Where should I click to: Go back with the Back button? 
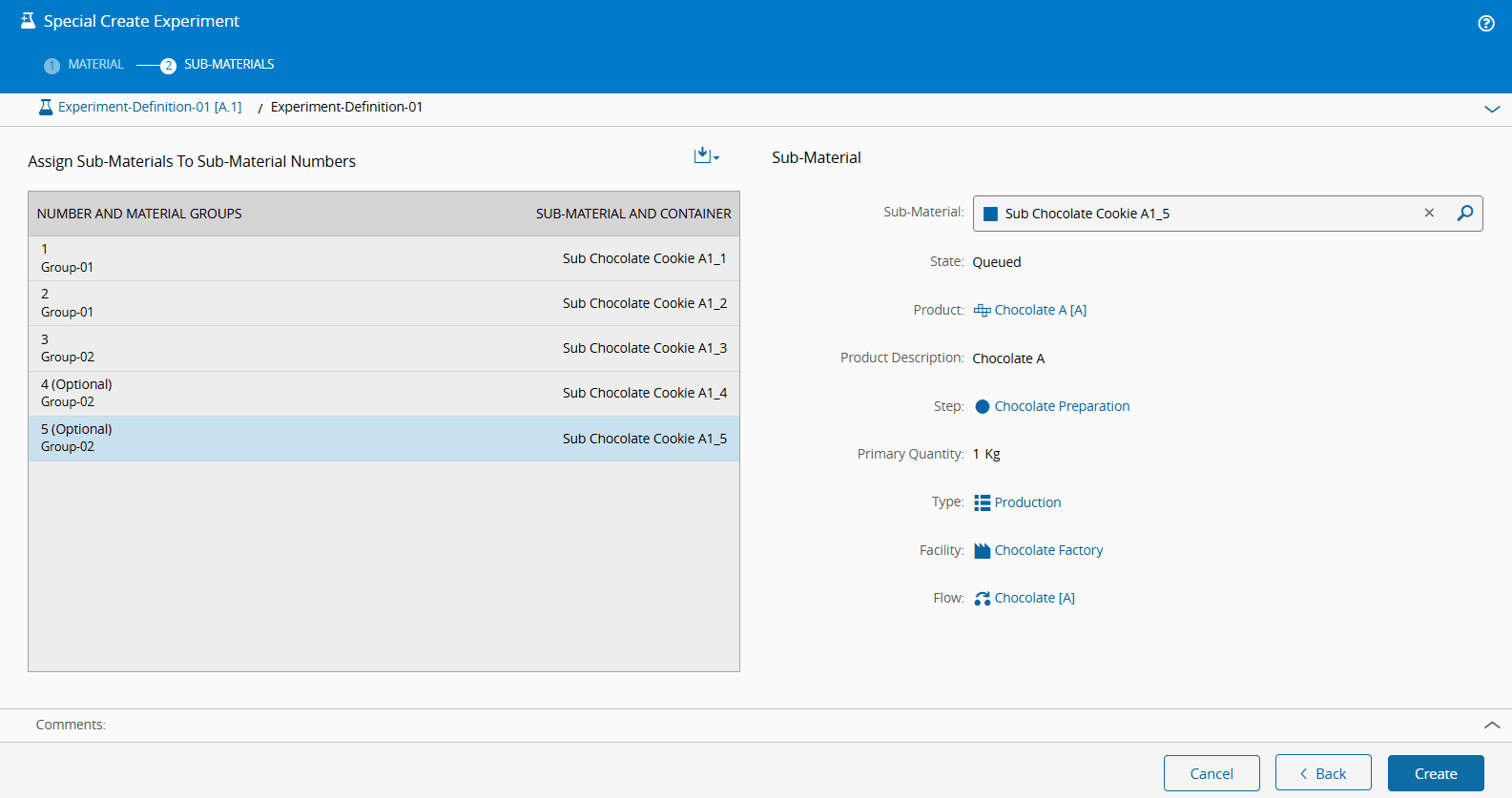[x=1322, y=773]
